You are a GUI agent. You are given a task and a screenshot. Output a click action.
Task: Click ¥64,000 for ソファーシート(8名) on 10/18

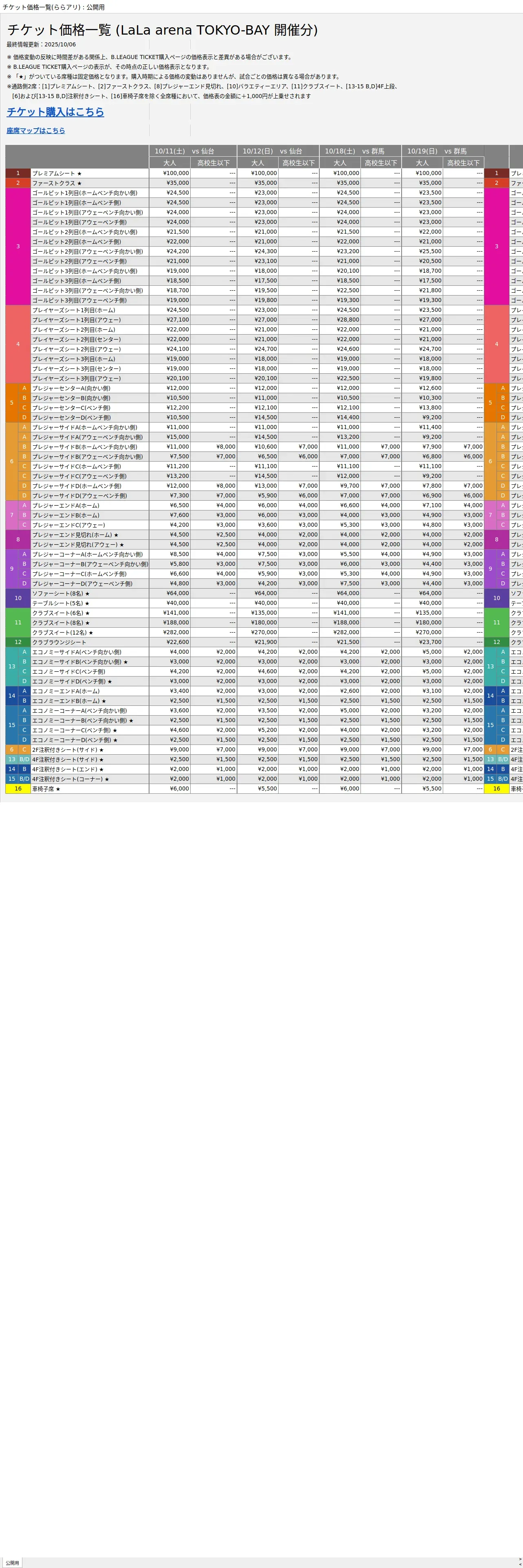tap(340, 593)
